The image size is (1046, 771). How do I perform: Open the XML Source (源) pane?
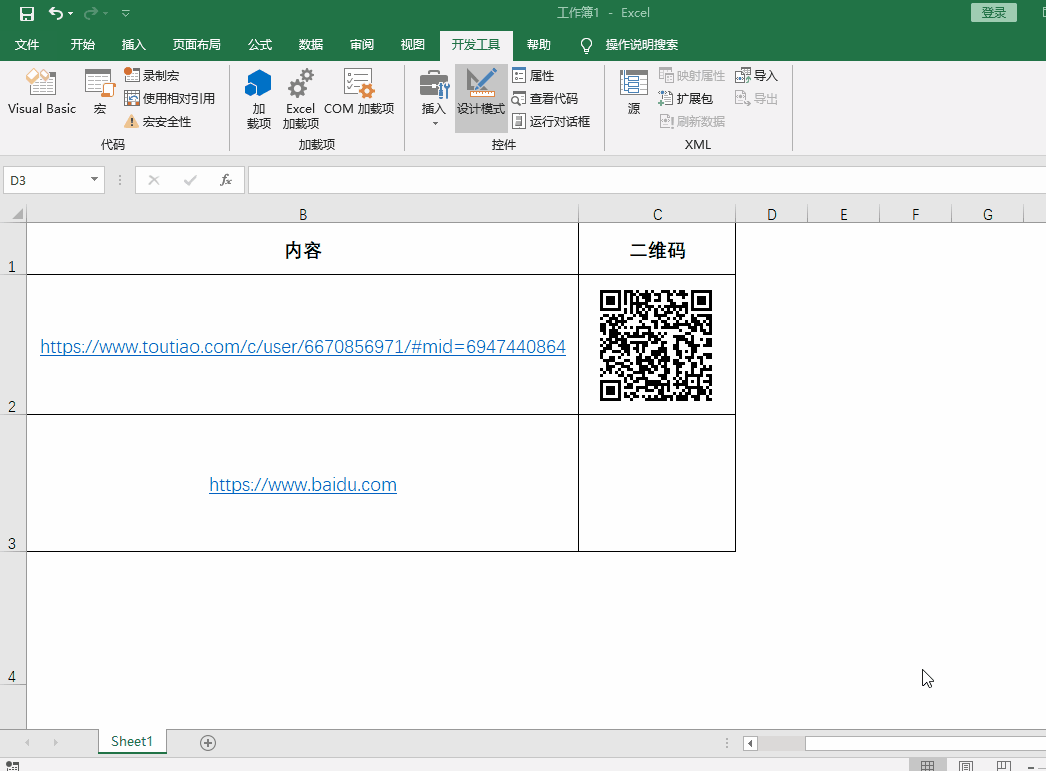(x=634, y=92)
